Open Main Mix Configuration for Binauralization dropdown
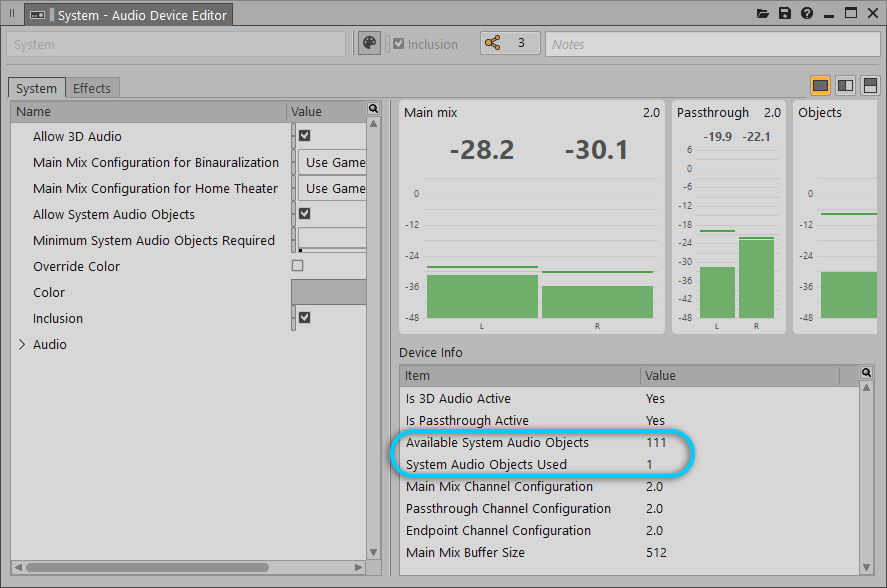This screenshot has width=887, height=588. pyautogui.click(x=332, y=162)
